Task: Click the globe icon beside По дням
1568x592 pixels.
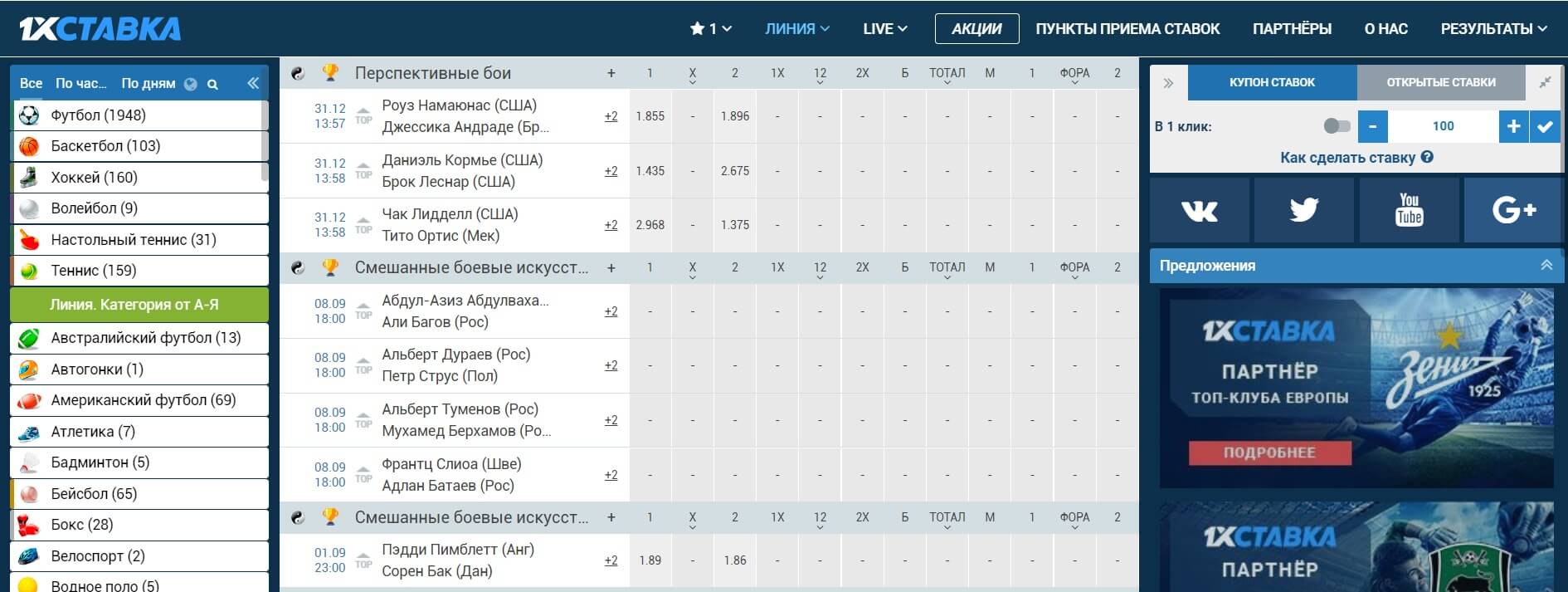Action: coord(191,84)
